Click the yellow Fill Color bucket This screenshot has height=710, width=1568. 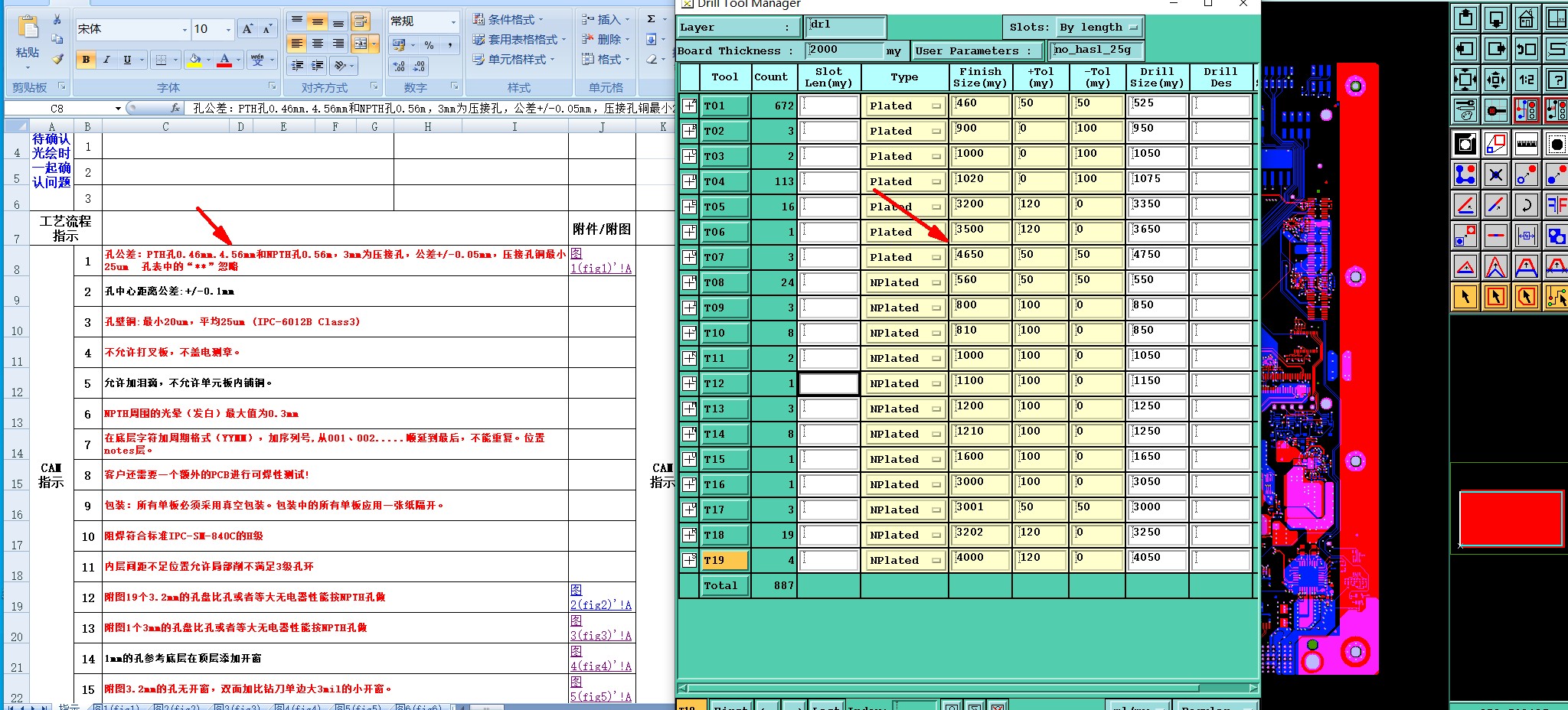(194, 60)
